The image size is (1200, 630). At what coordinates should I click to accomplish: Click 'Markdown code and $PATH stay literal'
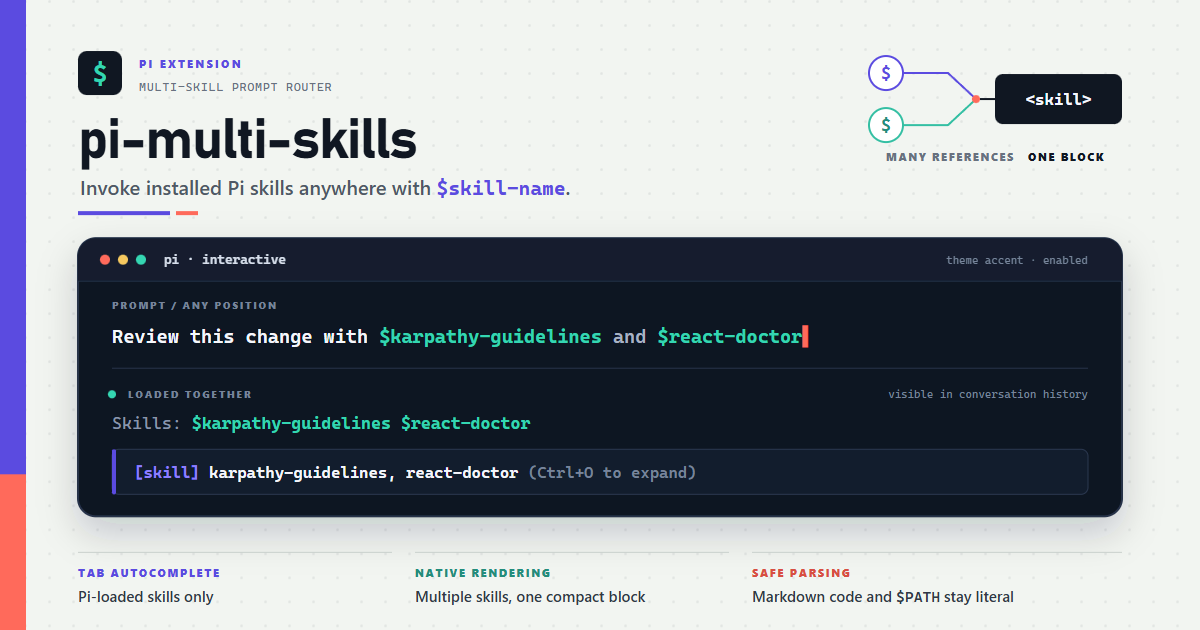tap(883, 597)
